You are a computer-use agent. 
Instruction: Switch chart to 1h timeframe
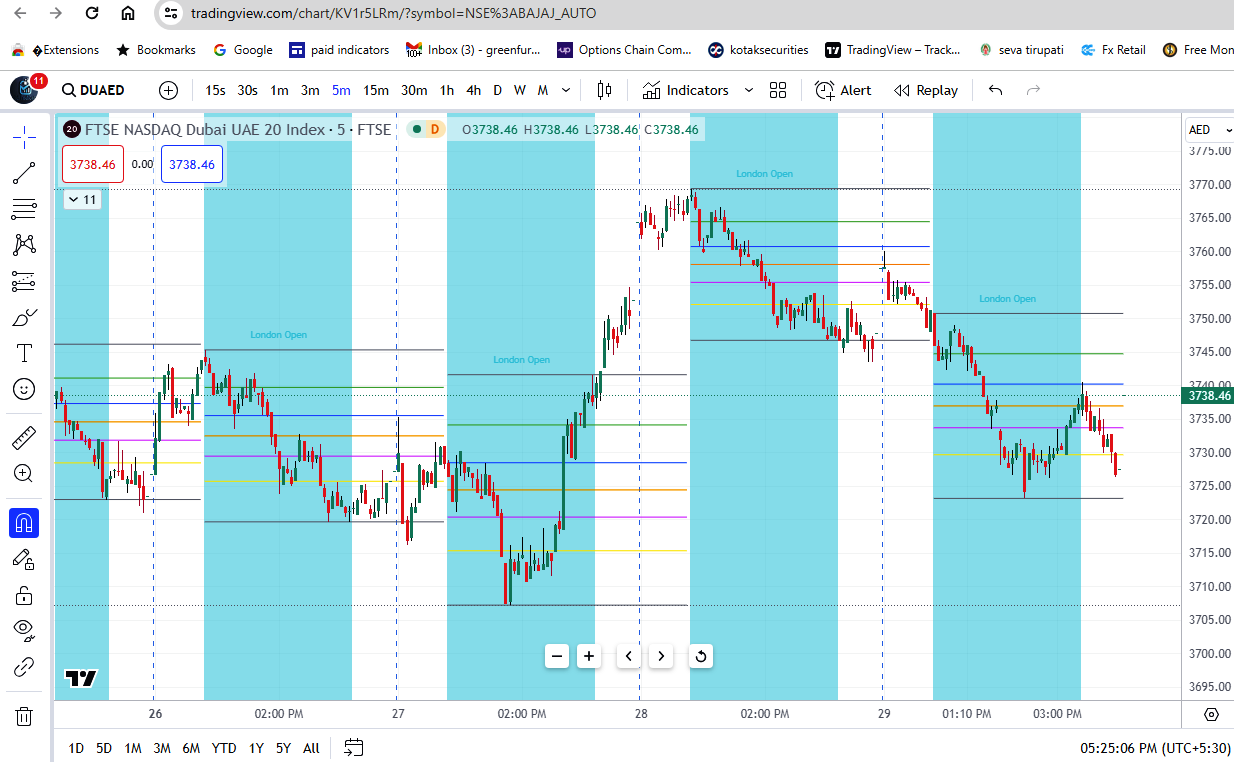[446, 90]
